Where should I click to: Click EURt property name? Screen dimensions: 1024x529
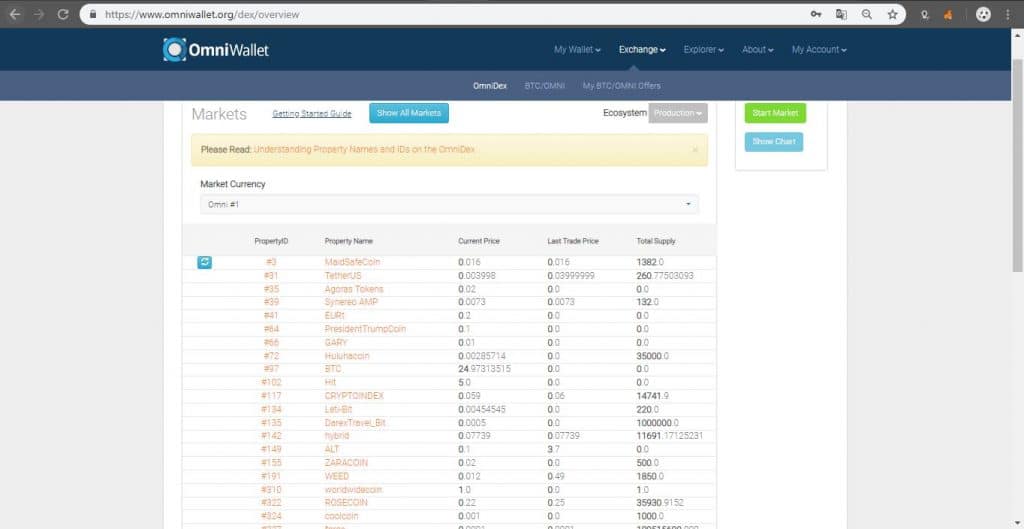334,315
